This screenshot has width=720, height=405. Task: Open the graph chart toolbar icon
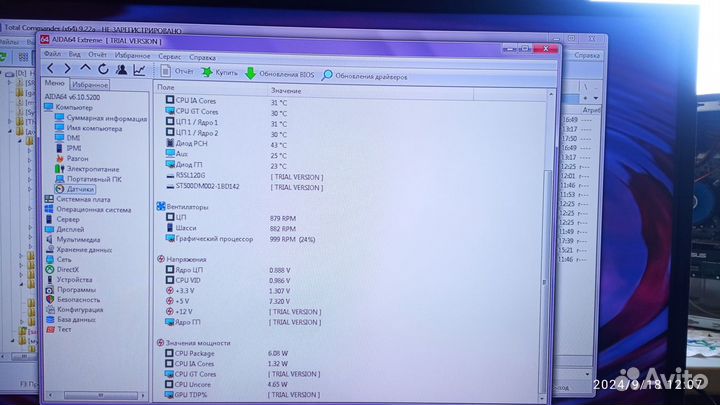coord(139,70)
